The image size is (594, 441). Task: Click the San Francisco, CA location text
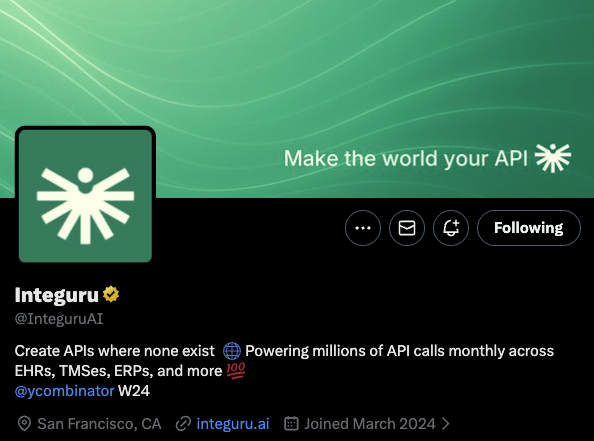point(99,424)
